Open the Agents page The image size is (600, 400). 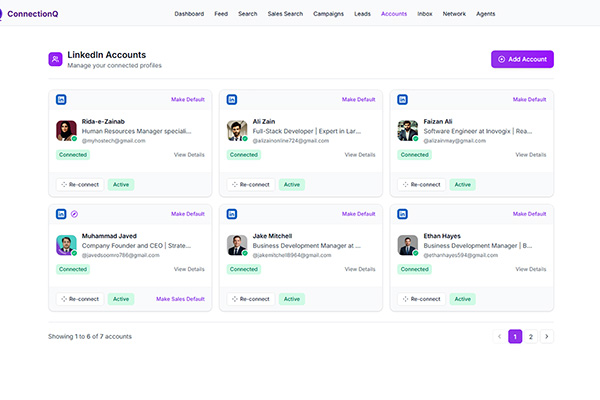point(486,14)
